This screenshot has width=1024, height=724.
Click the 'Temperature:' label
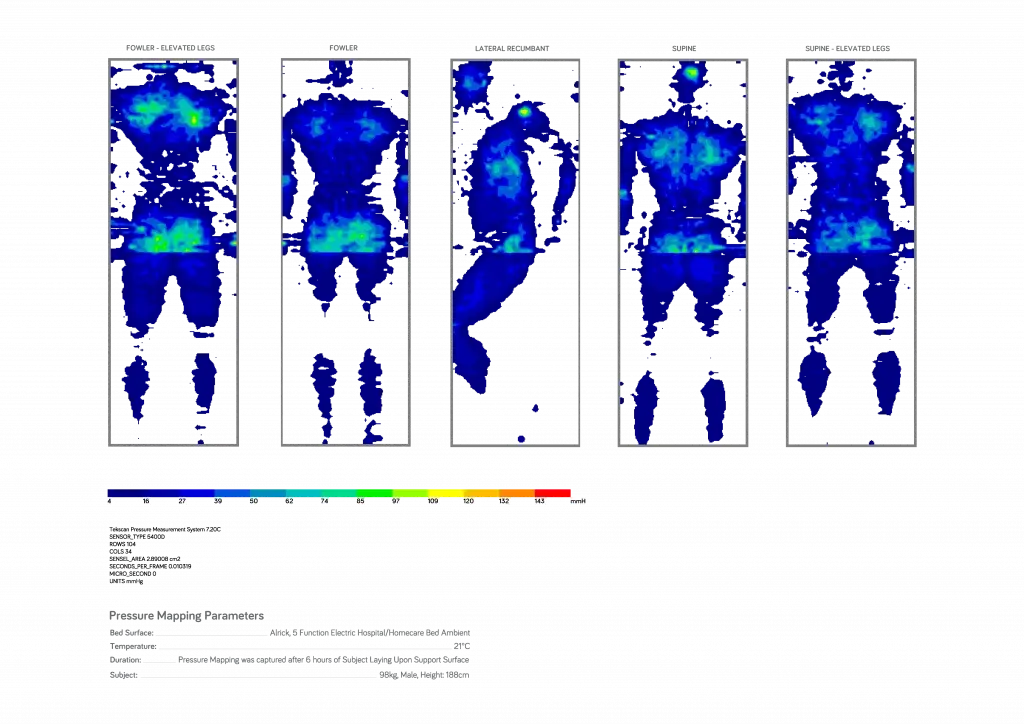tap(133, 646)
